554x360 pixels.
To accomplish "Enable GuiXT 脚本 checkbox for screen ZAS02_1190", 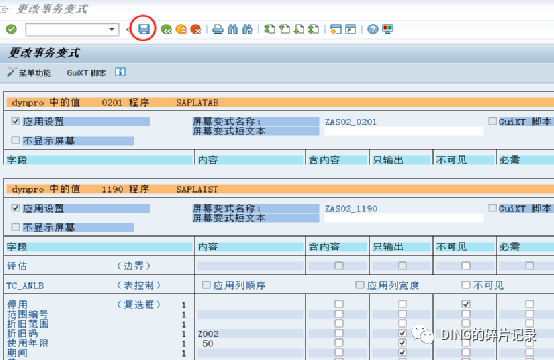I will tap(492, 208).
